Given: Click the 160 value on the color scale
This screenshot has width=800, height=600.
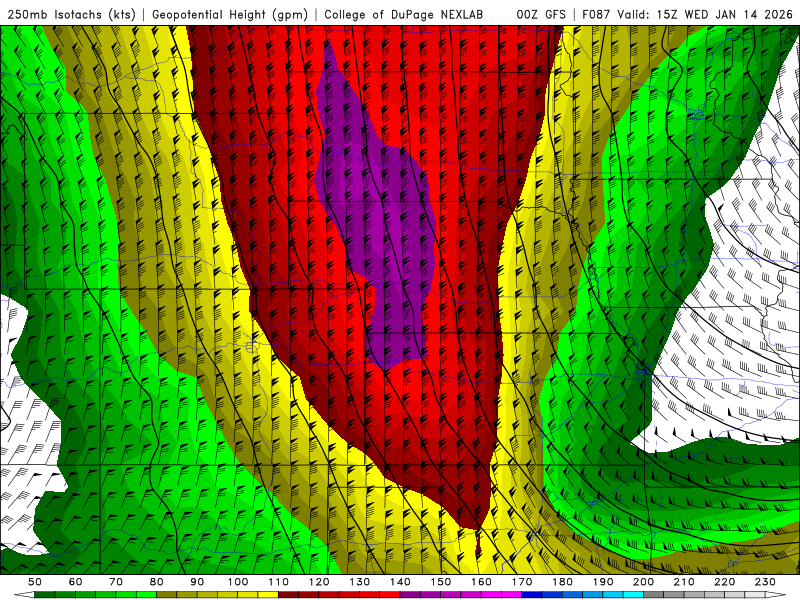Looking at the screenshot, I should point(482,582).
